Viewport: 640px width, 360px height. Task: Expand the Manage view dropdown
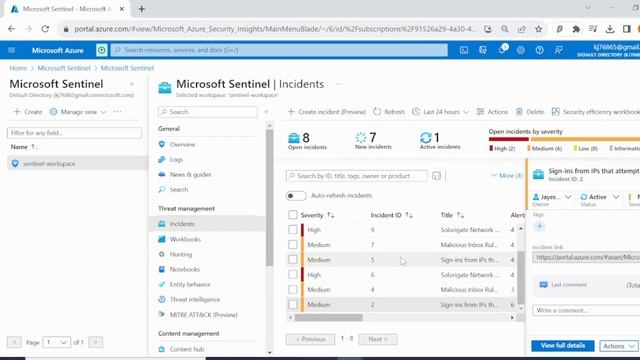(x=78, y=111)
